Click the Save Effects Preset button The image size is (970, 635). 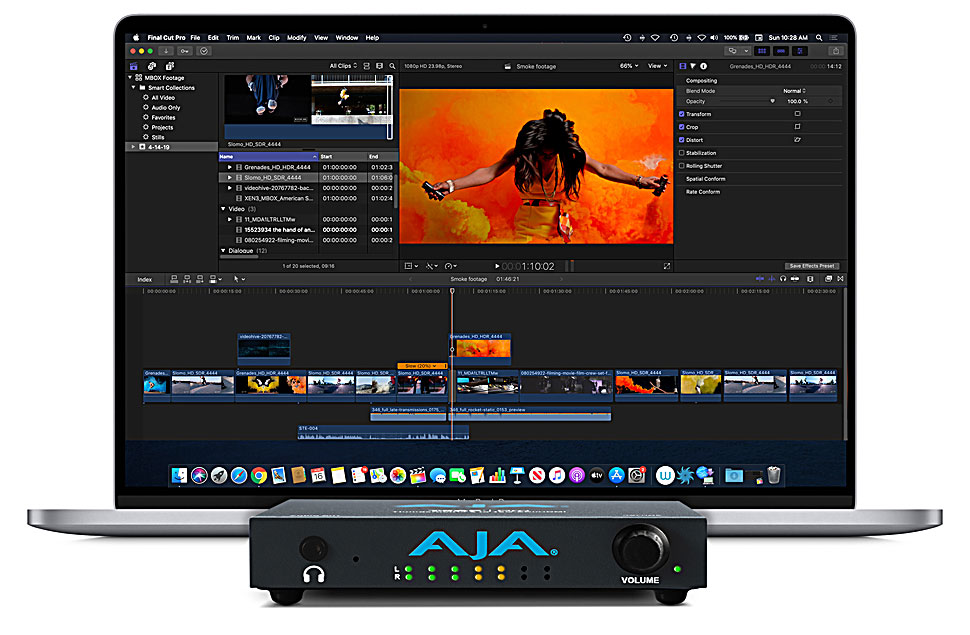[x=811, y=266]
